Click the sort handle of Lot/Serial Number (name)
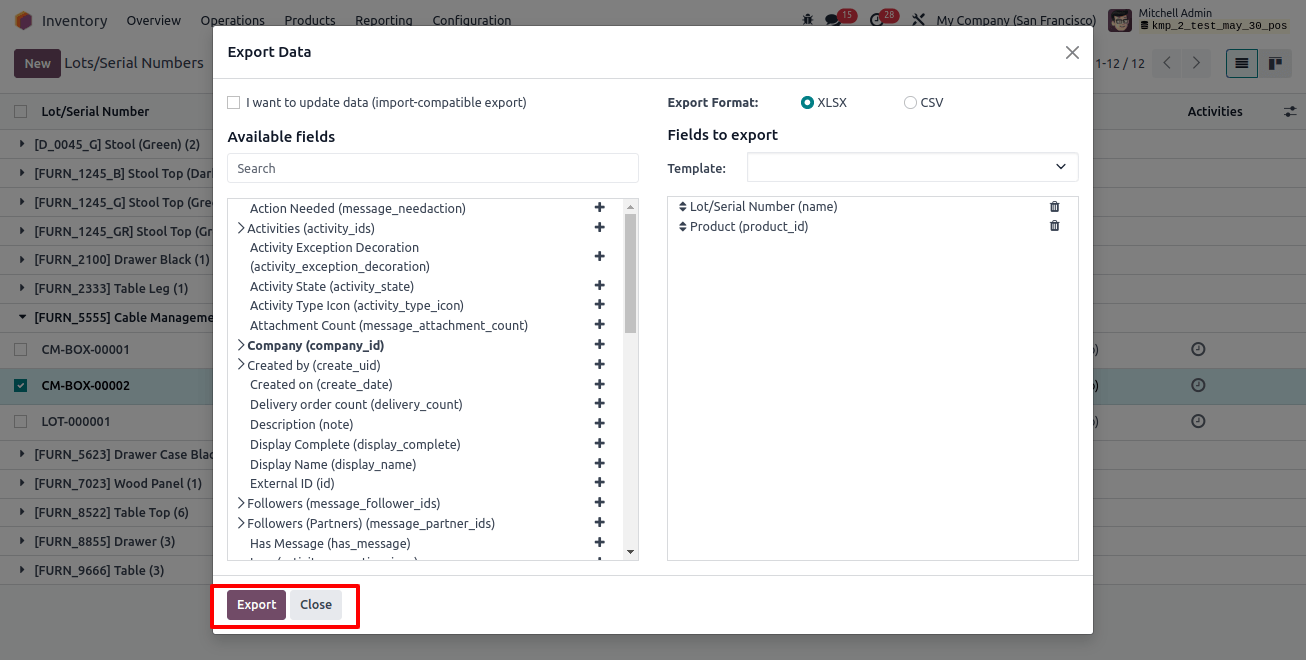The height and width of the screenshot is (660, 1306). point(683,207)
